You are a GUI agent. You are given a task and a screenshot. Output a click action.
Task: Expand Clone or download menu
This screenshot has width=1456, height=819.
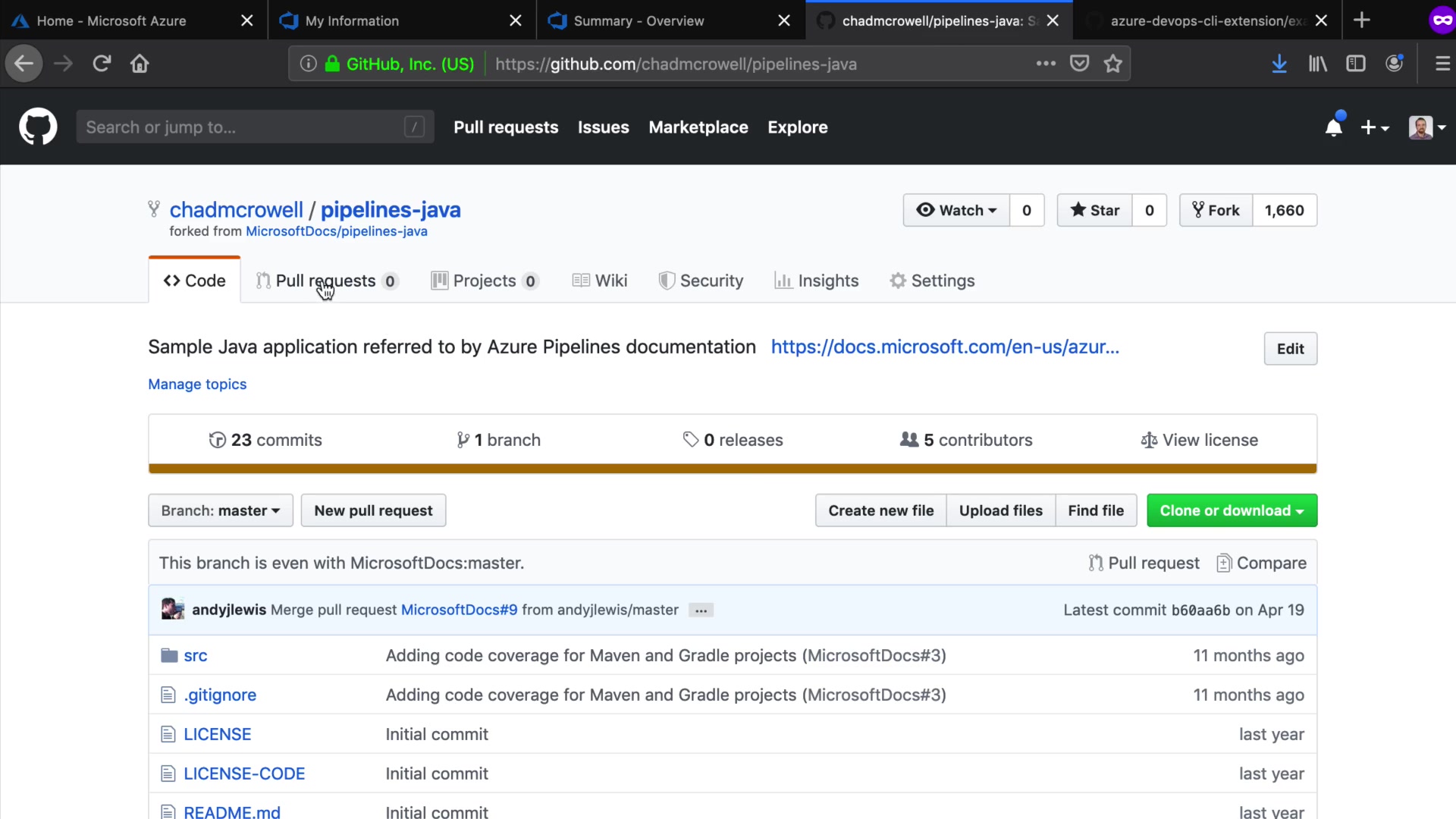pyautogui.click(x=1232, y=510)
